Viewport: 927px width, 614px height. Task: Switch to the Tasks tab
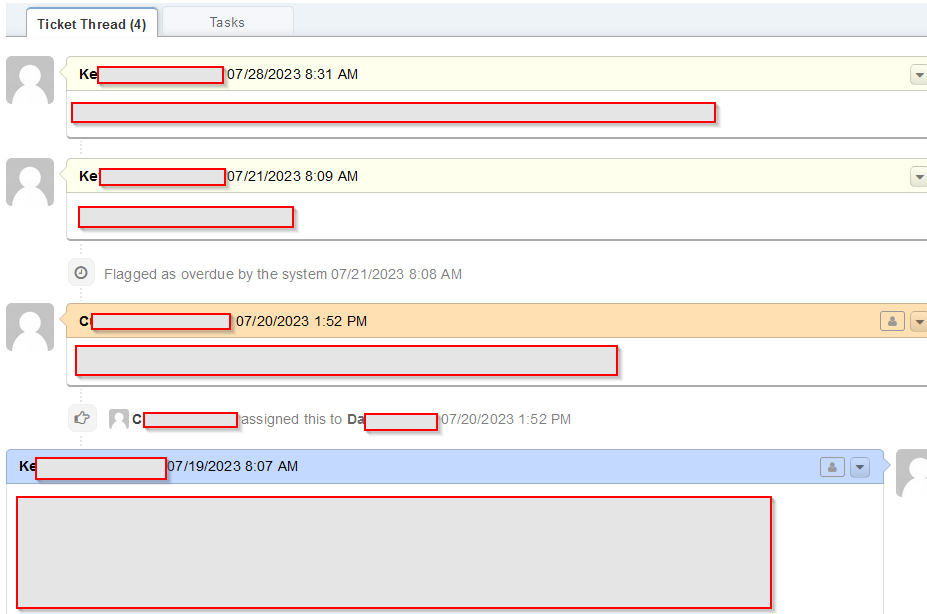pos(227,22)
